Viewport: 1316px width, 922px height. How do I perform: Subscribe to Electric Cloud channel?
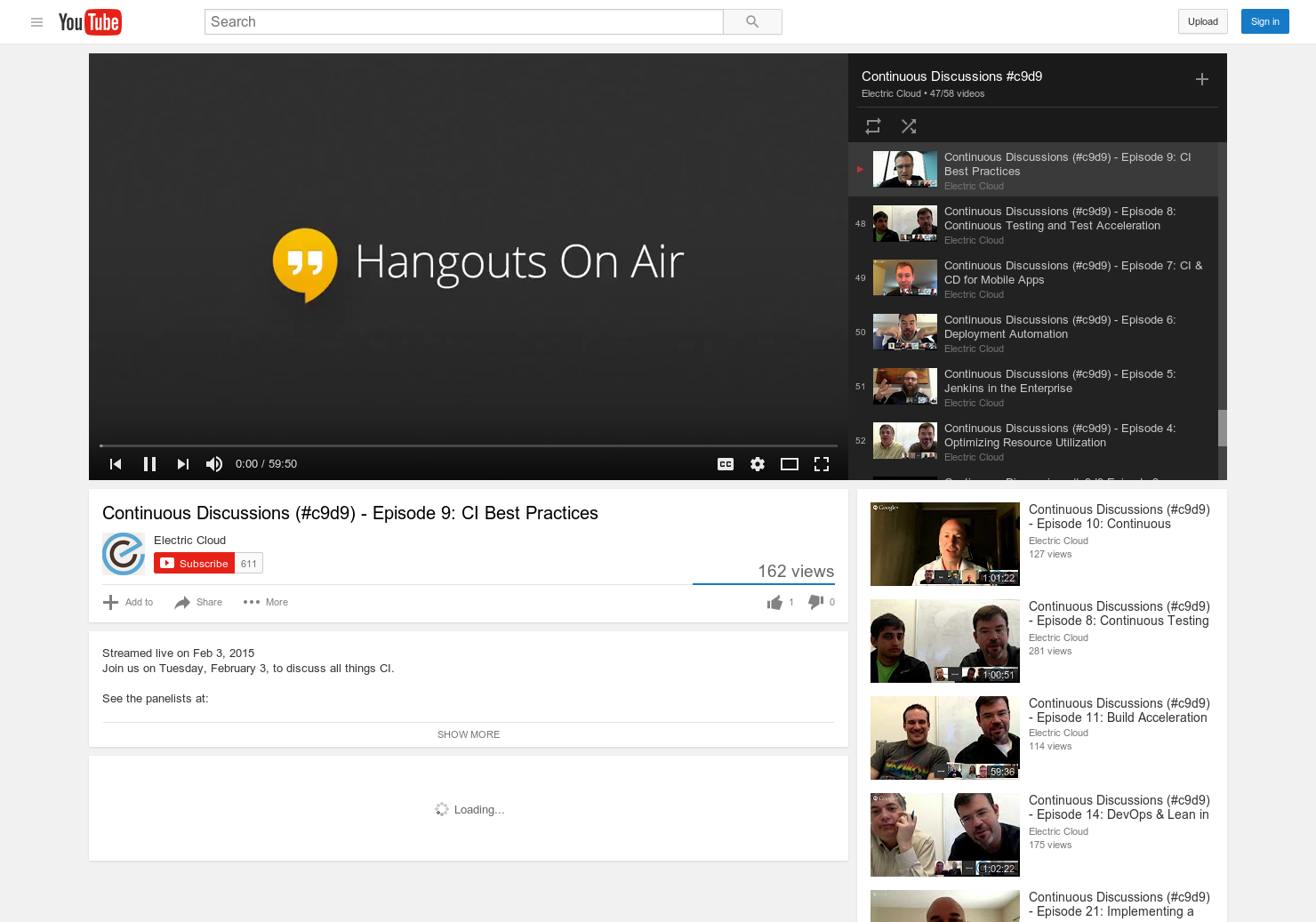[x=194, y=563]
